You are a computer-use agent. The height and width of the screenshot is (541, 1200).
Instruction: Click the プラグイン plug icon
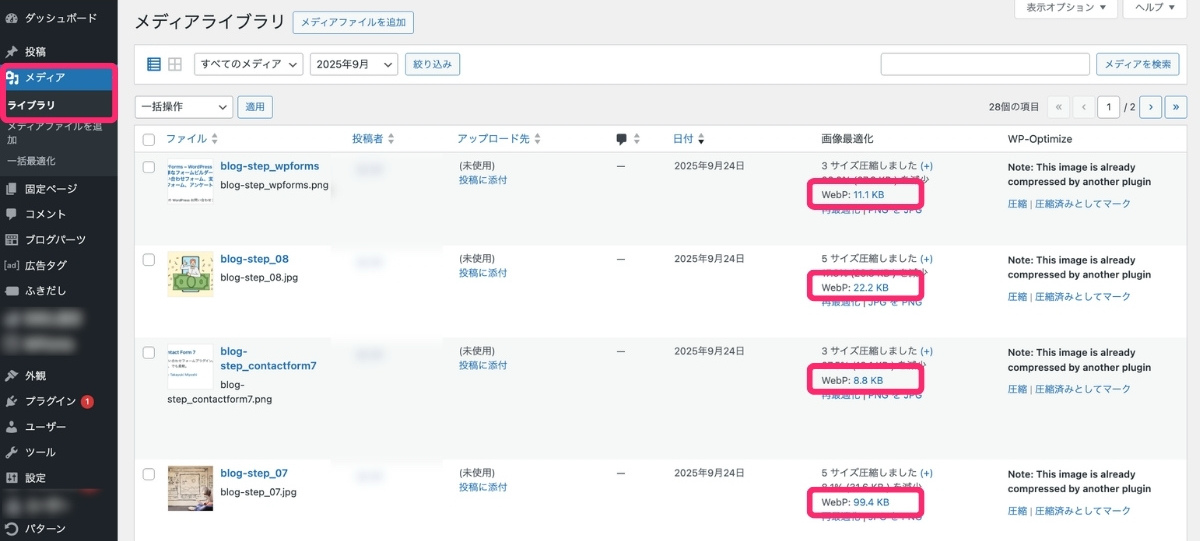coord(12,401)
